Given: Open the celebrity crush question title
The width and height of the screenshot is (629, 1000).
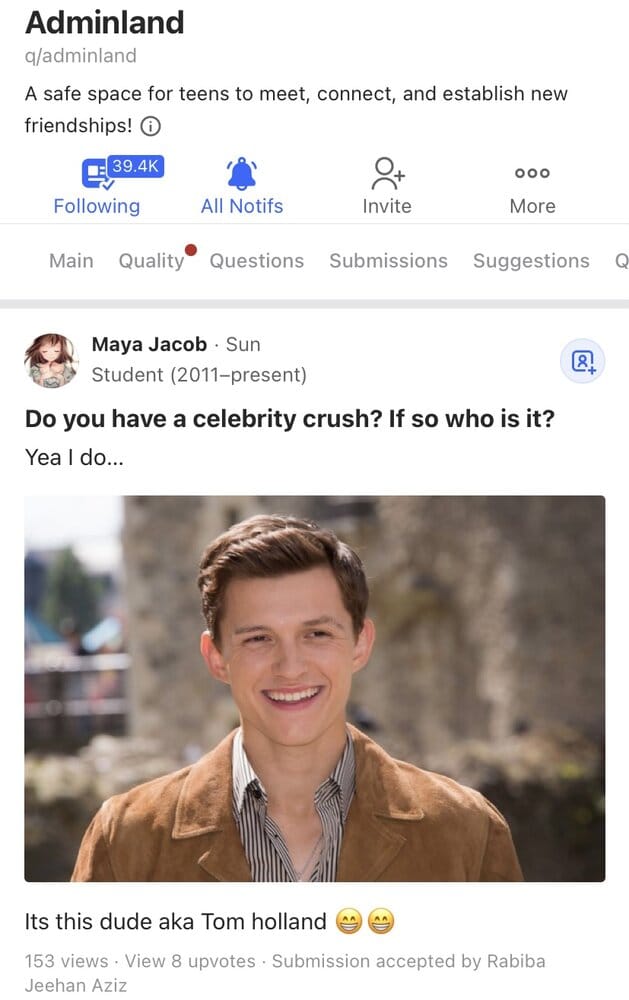Looking at the screenshot, I should 290,419.
